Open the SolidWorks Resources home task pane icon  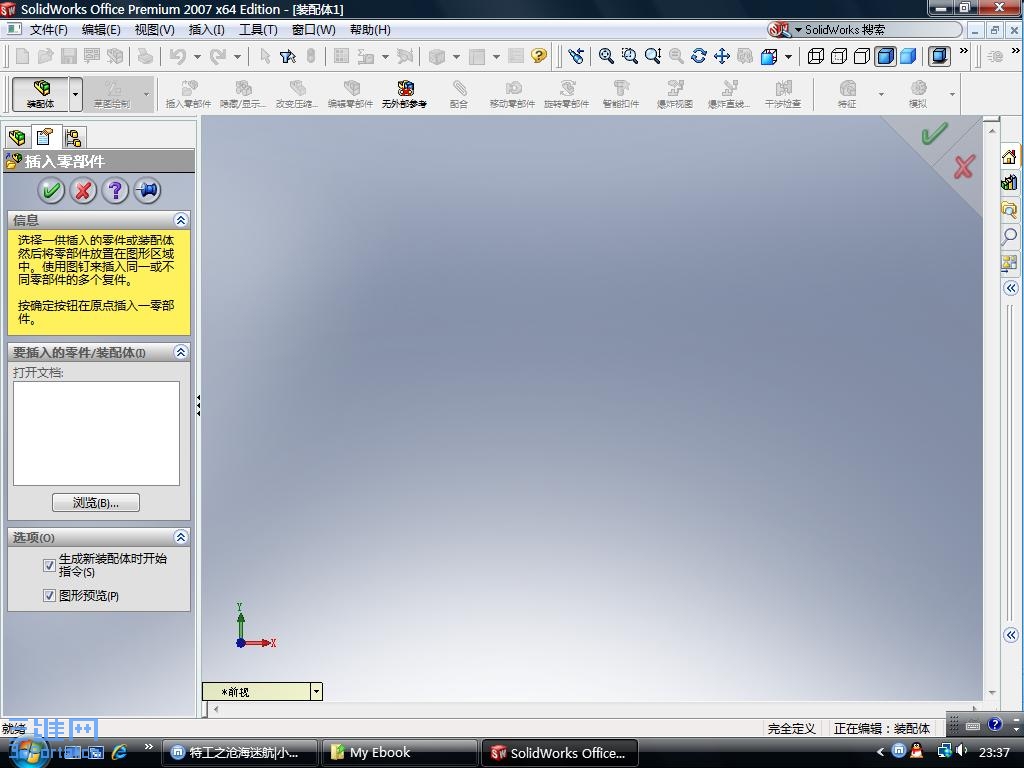(1009, 157)
